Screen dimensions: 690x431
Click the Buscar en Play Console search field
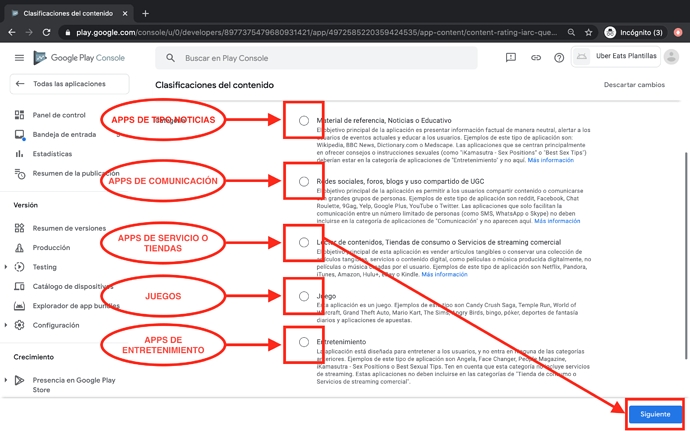[320, 58]
